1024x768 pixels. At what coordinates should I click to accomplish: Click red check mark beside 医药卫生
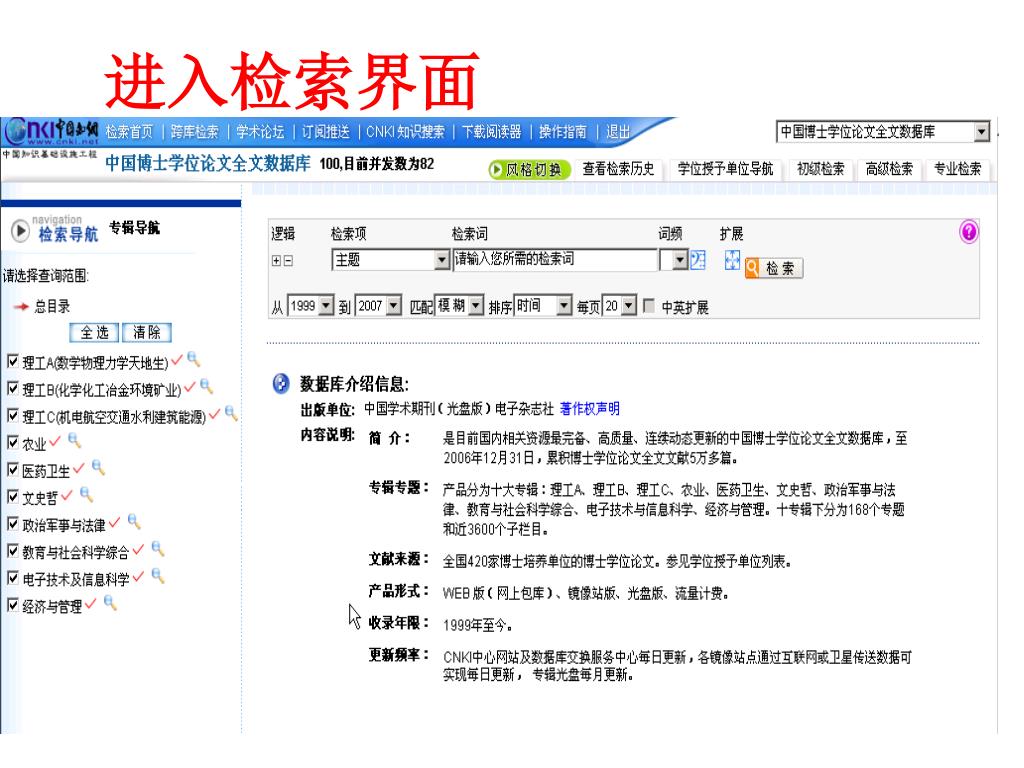(79, 468)
